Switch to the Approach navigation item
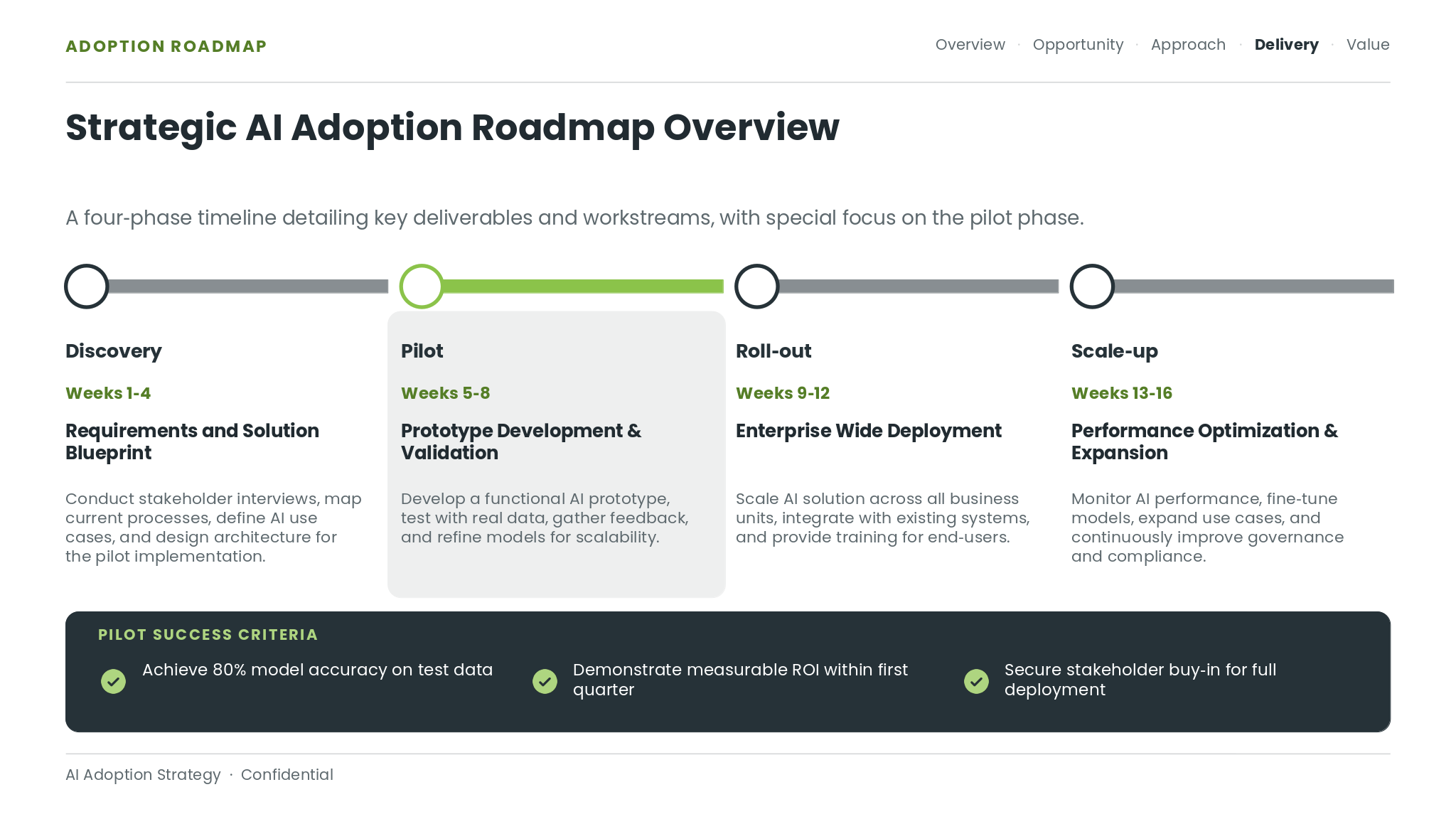The height and width of the screenshot is (819, 1456). pyautogui.click(x=1188, y=45)
